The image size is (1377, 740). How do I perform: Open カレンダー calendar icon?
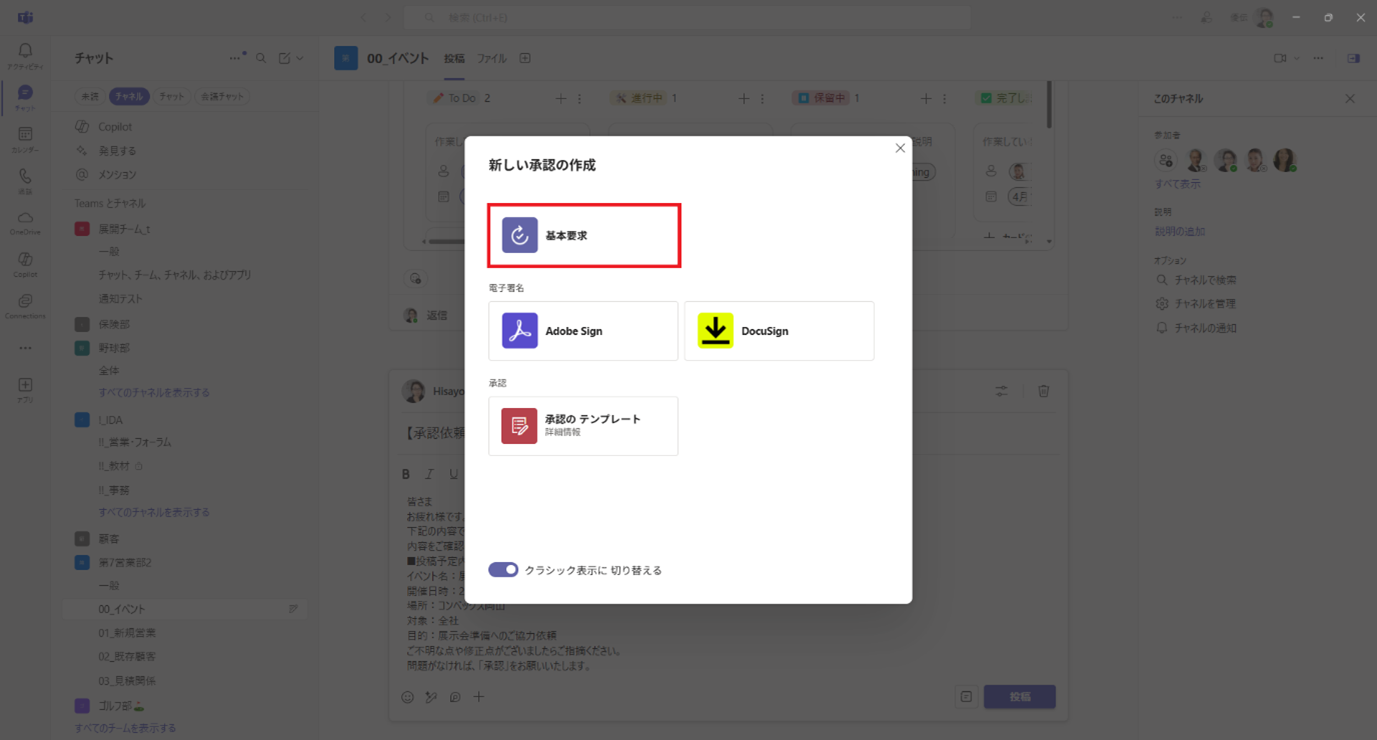pyautogui.click(x=25, y=139)
